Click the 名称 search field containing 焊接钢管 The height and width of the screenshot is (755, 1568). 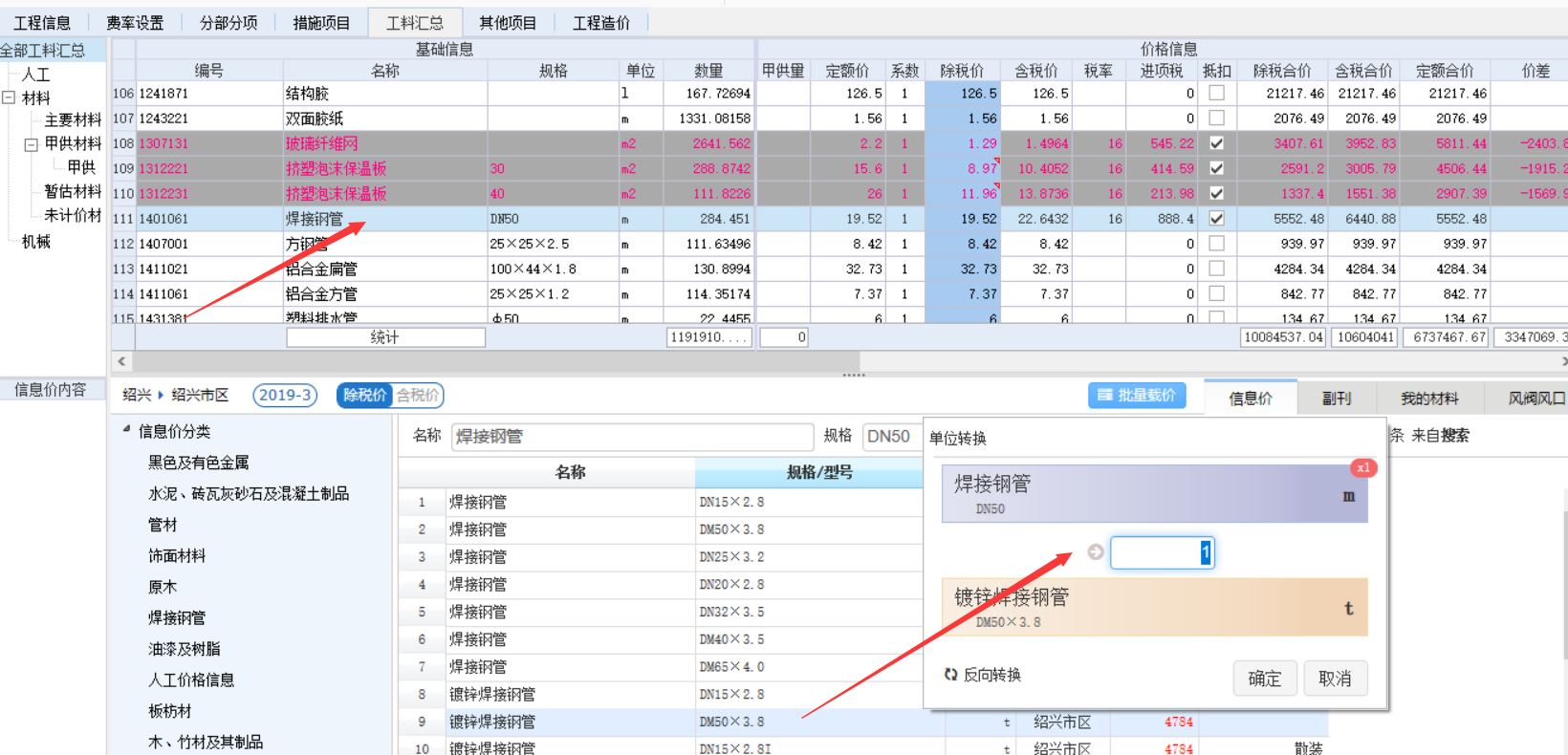[632, 437]
